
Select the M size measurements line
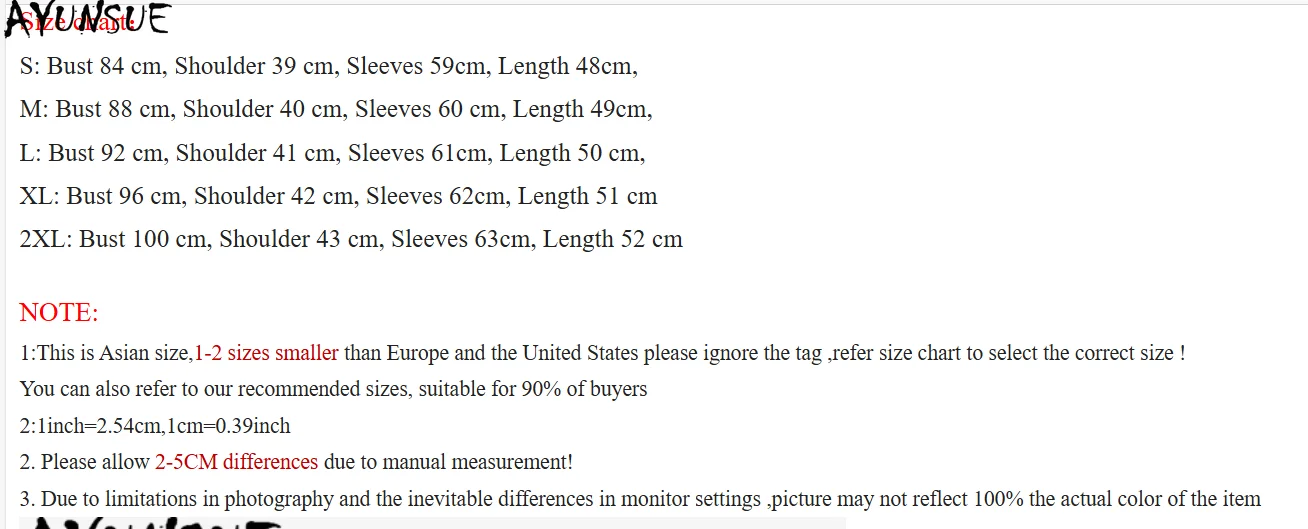pos(335,110)
